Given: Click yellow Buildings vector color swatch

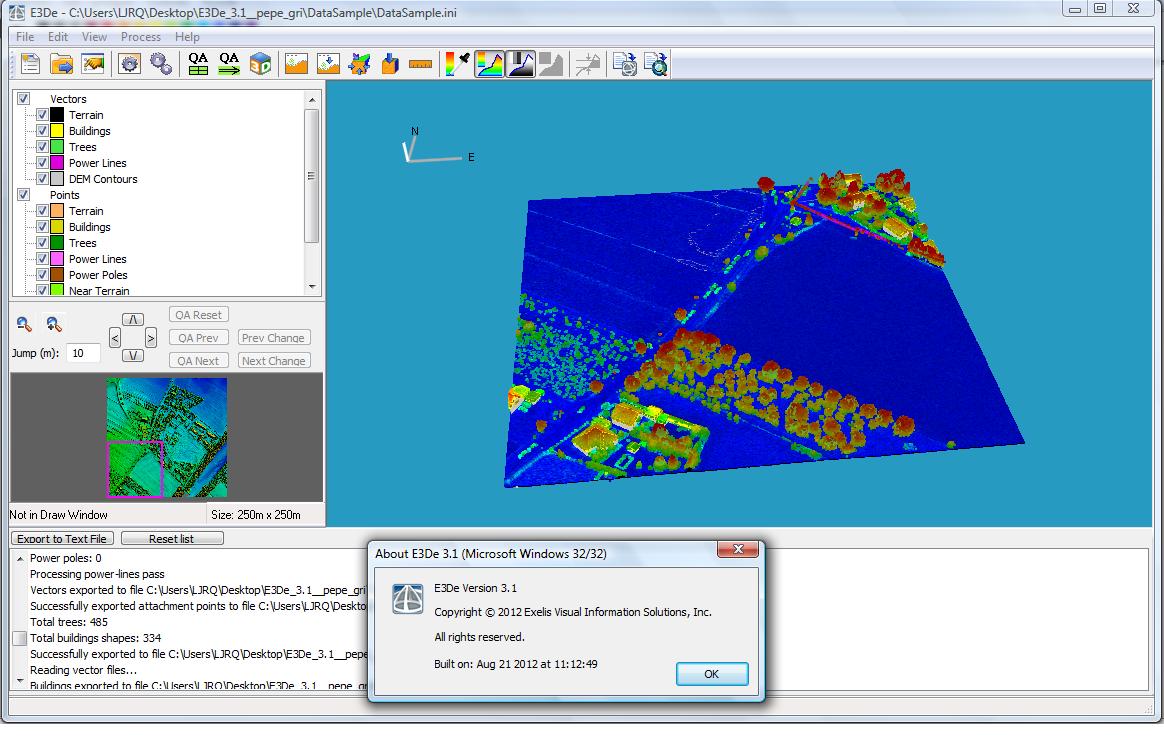Looking at the screenshot, I should coord(57,131).
